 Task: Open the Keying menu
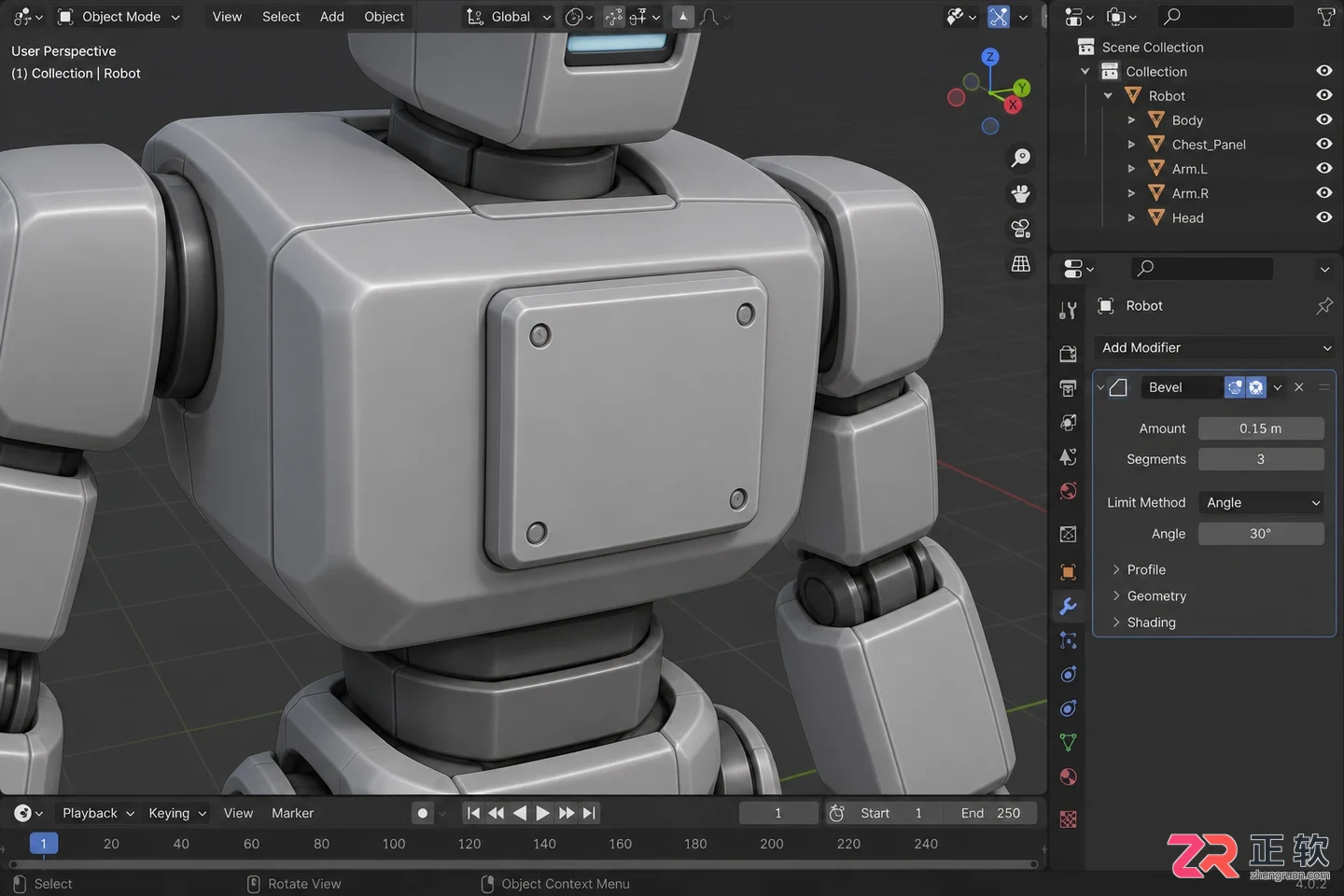click(x=177, y=814)
